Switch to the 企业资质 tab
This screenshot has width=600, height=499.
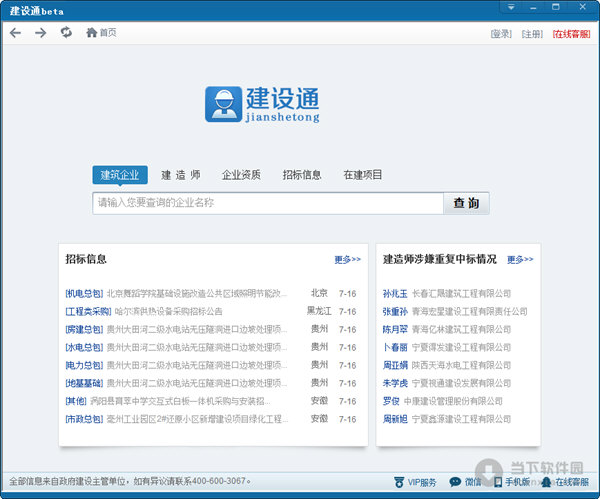(x=241, y=175)
